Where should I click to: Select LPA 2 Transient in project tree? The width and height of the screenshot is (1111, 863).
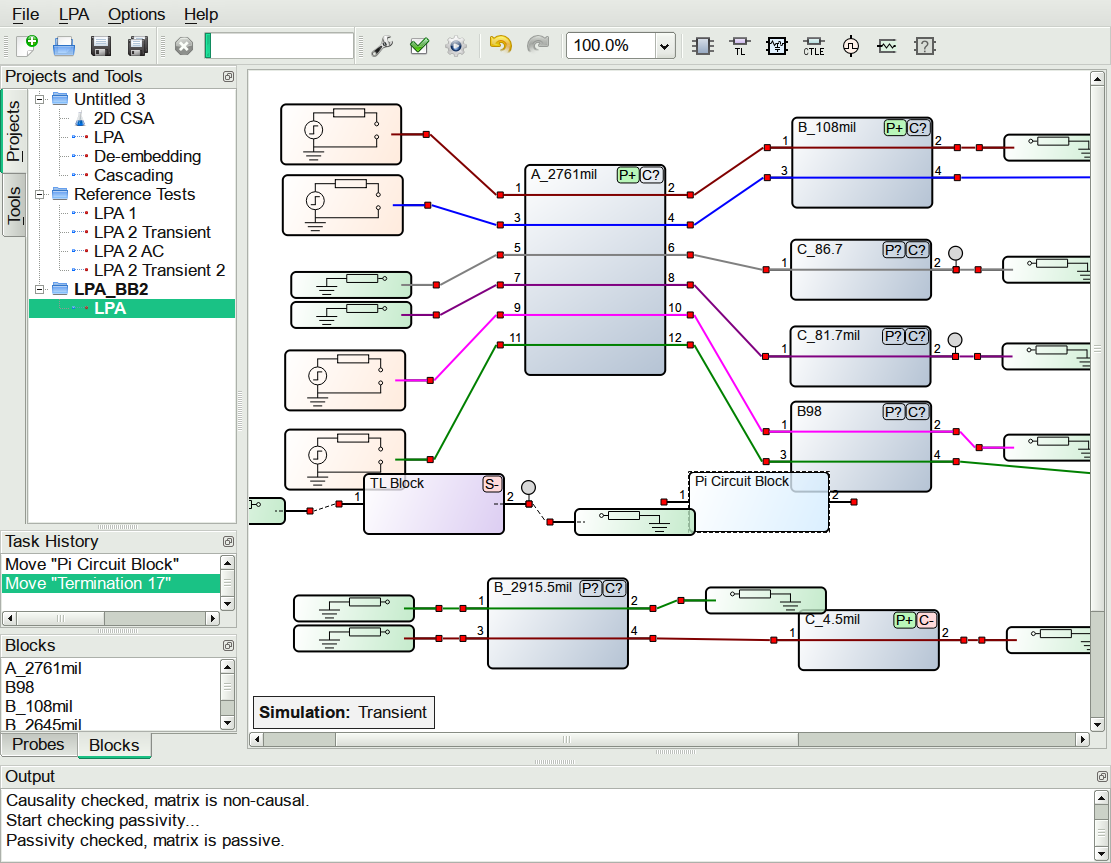152,232
